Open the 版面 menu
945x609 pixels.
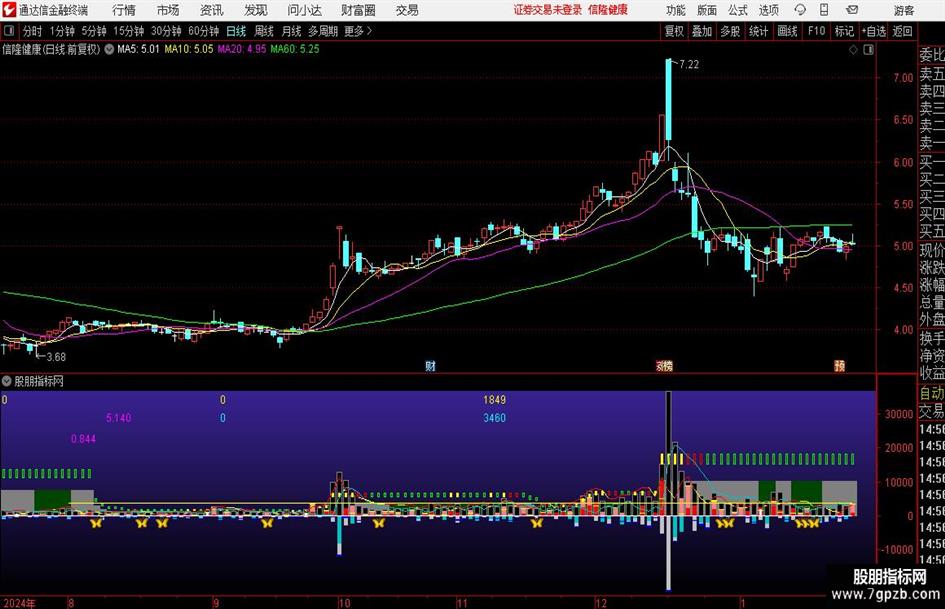(706, 10)
